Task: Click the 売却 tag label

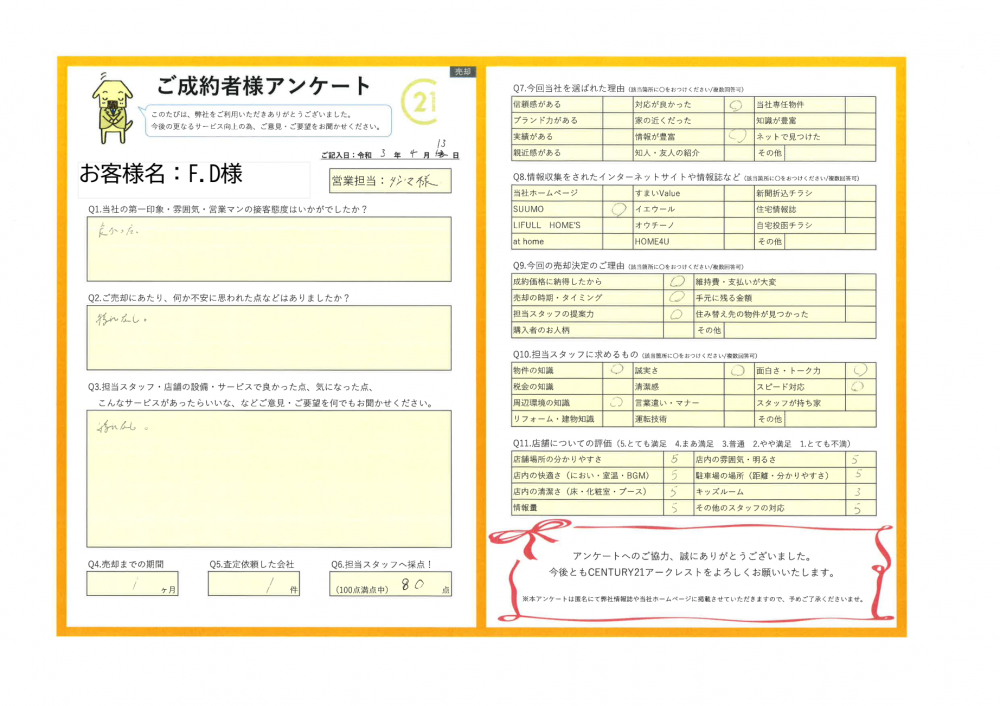Action: [464, 72]
